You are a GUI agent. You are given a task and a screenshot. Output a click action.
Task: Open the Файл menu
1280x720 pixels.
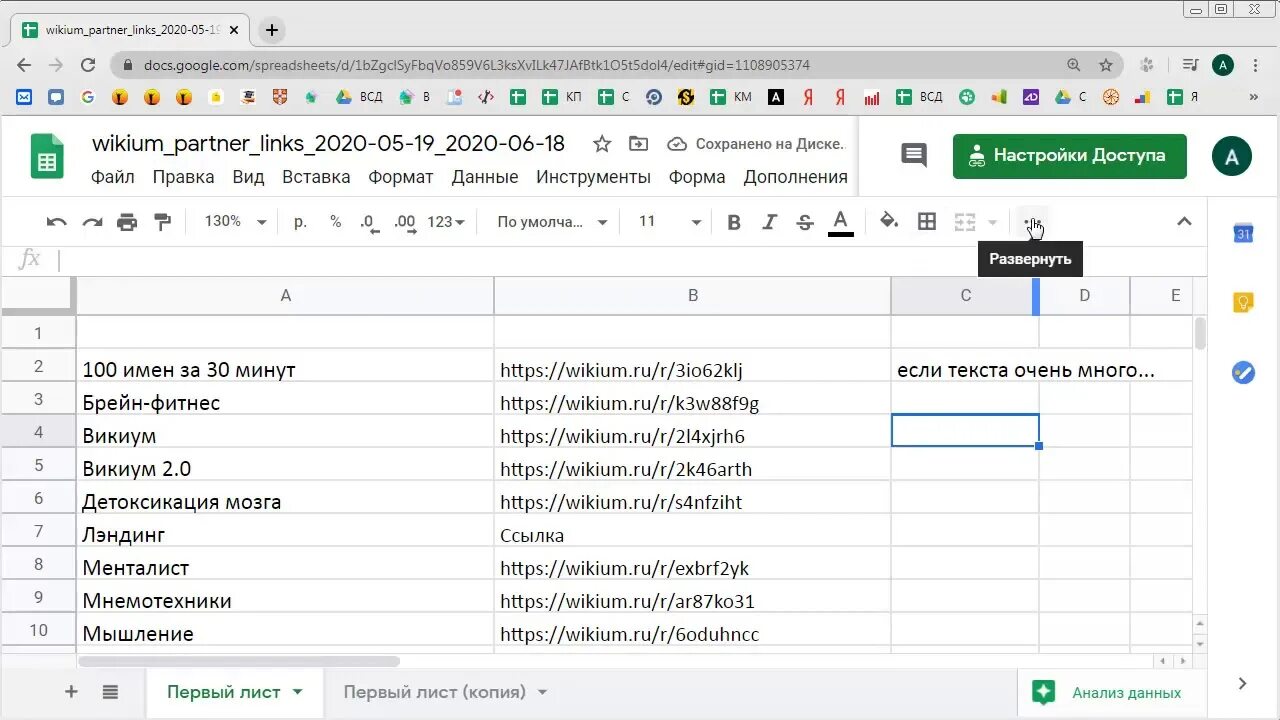(x=113, y=177)
